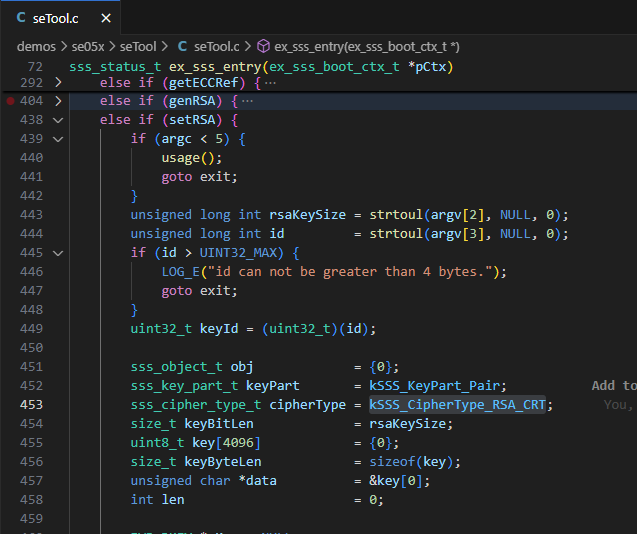Screen dimensions: 637x534
Task: Click the *data pointer declaration on line 457
Action: [x=258, y=481]
